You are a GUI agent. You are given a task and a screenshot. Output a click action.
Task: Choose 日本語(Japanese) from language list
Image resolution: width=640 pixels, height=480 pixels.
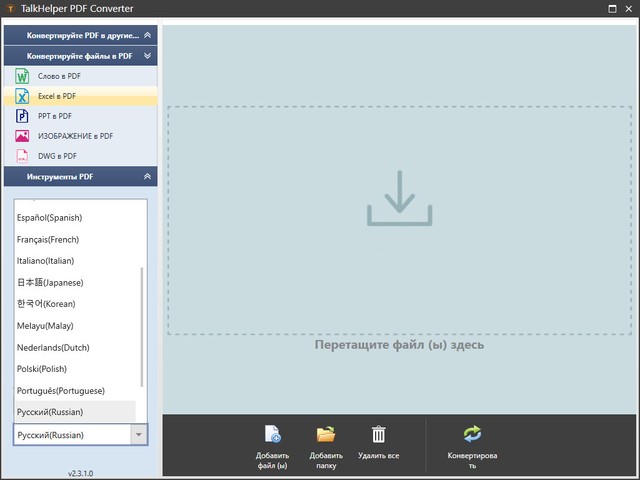point(50,283)
